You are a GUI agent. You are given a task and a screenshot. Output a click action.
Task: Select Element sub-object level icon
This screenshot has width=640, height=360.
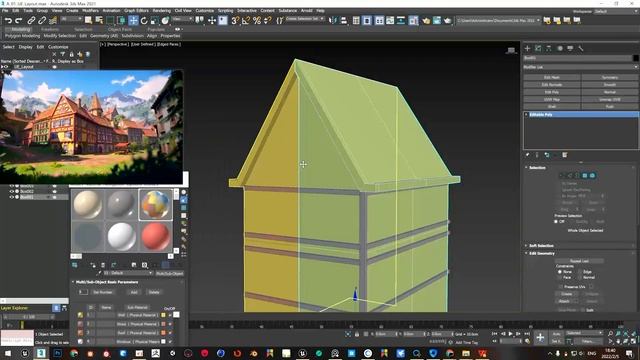(592, 176)
